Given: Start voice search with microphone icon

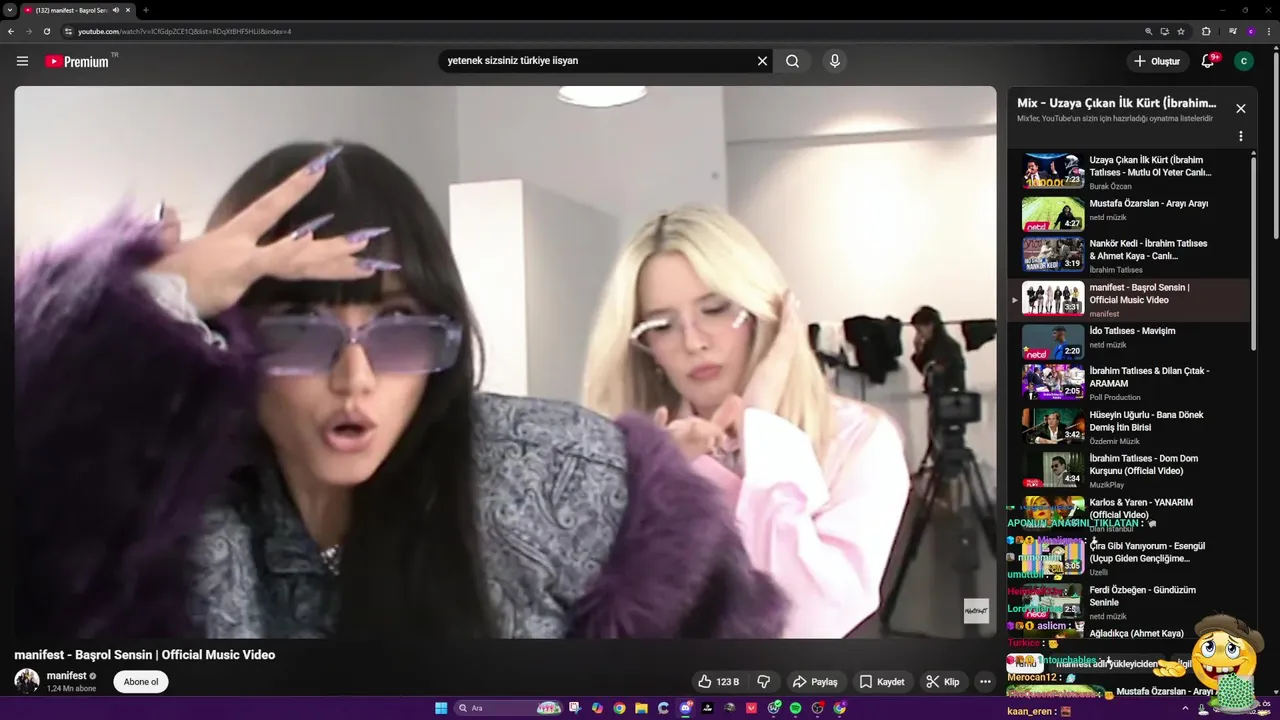Looking at the screenshot, I should click(x=835, y=61).
